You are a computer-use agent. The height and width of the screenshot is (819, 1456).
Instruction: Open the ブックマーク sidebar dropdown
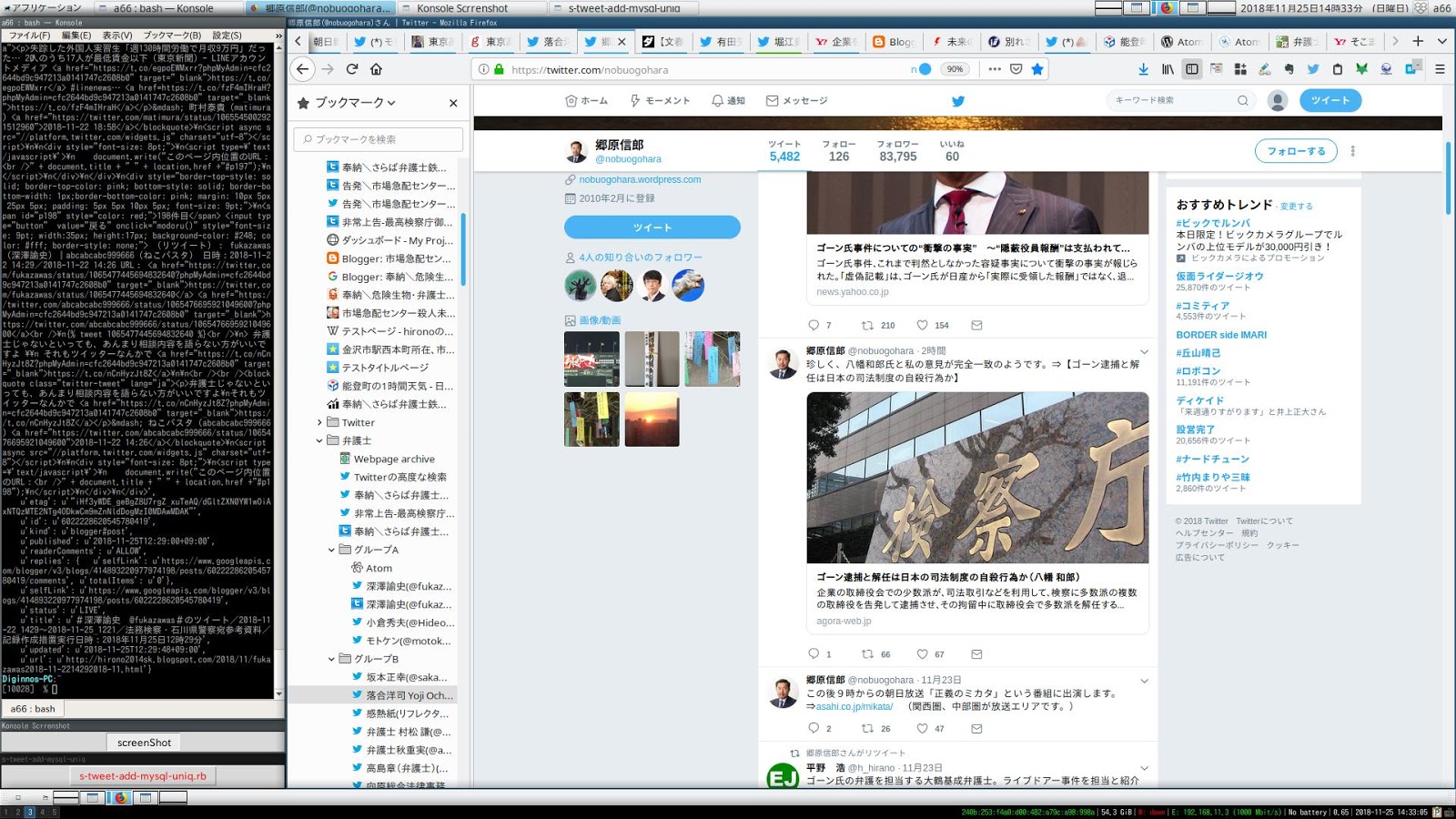[356, 103]
